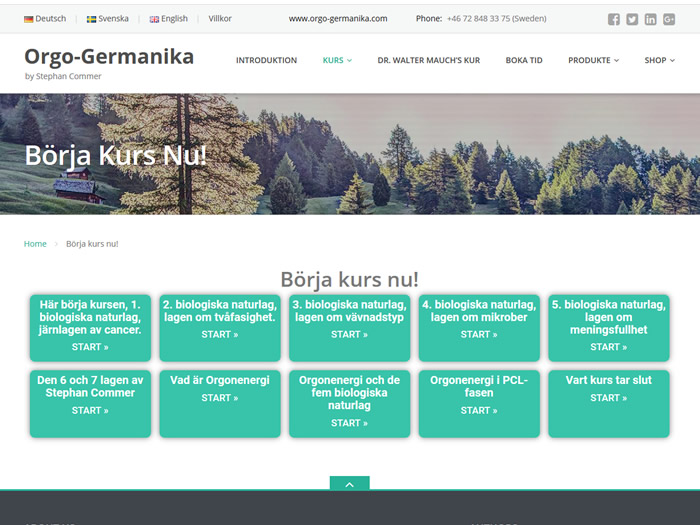Expand the Shop dropdown menu

point(659,60)
